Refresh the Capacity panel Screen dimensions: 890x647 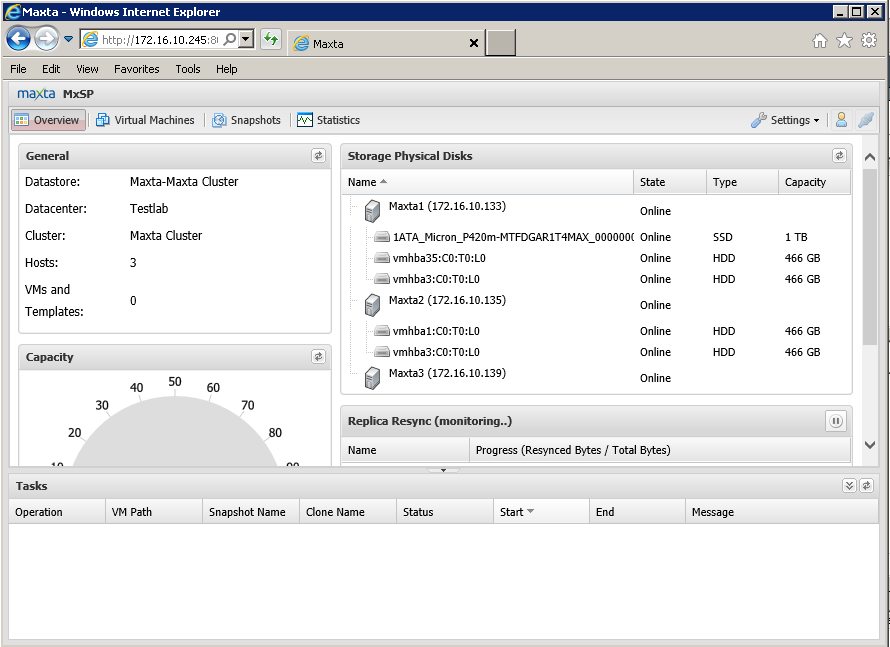[318, 357]
